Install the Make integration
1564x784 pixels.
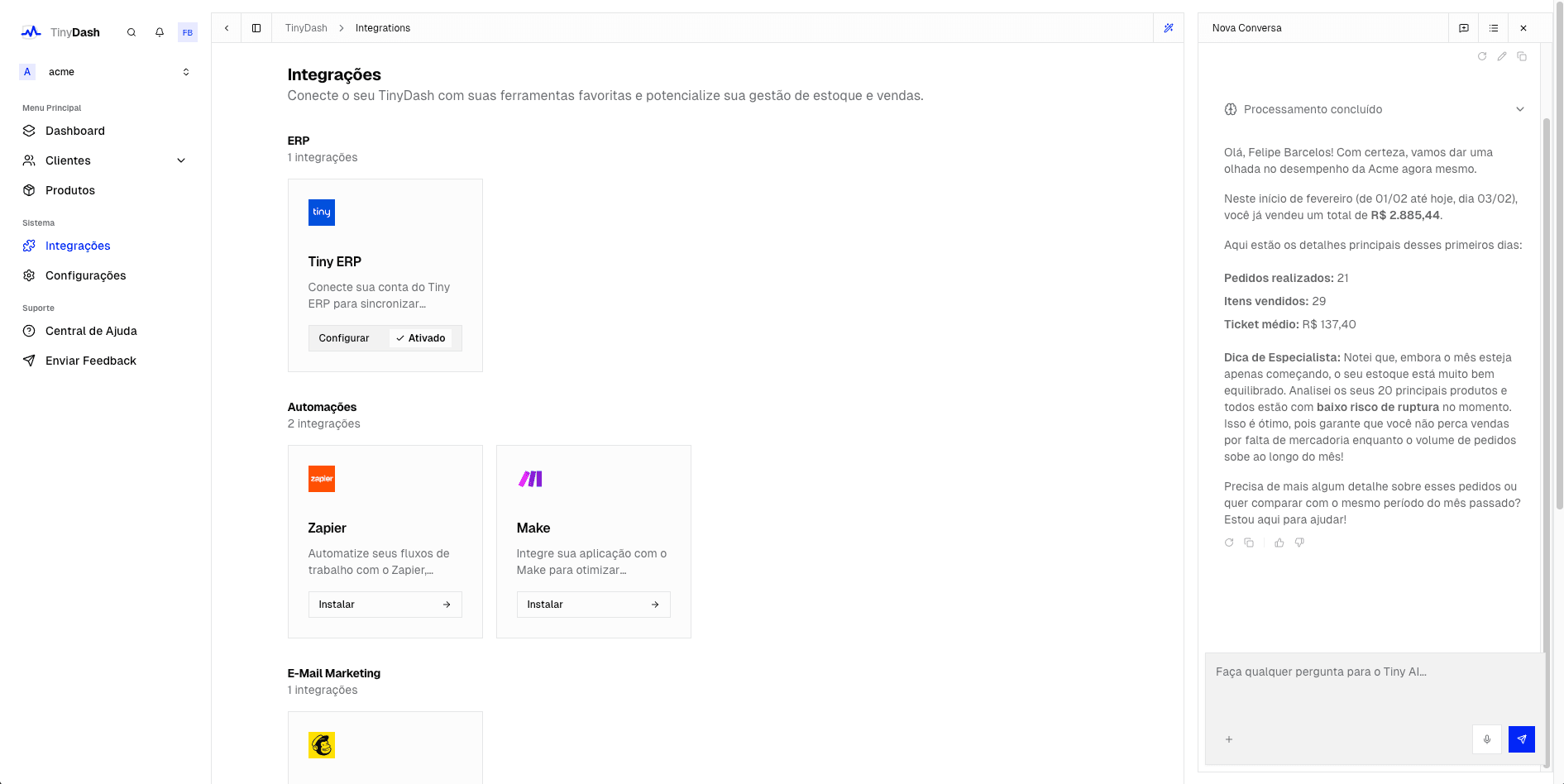(x=593, y=605)
